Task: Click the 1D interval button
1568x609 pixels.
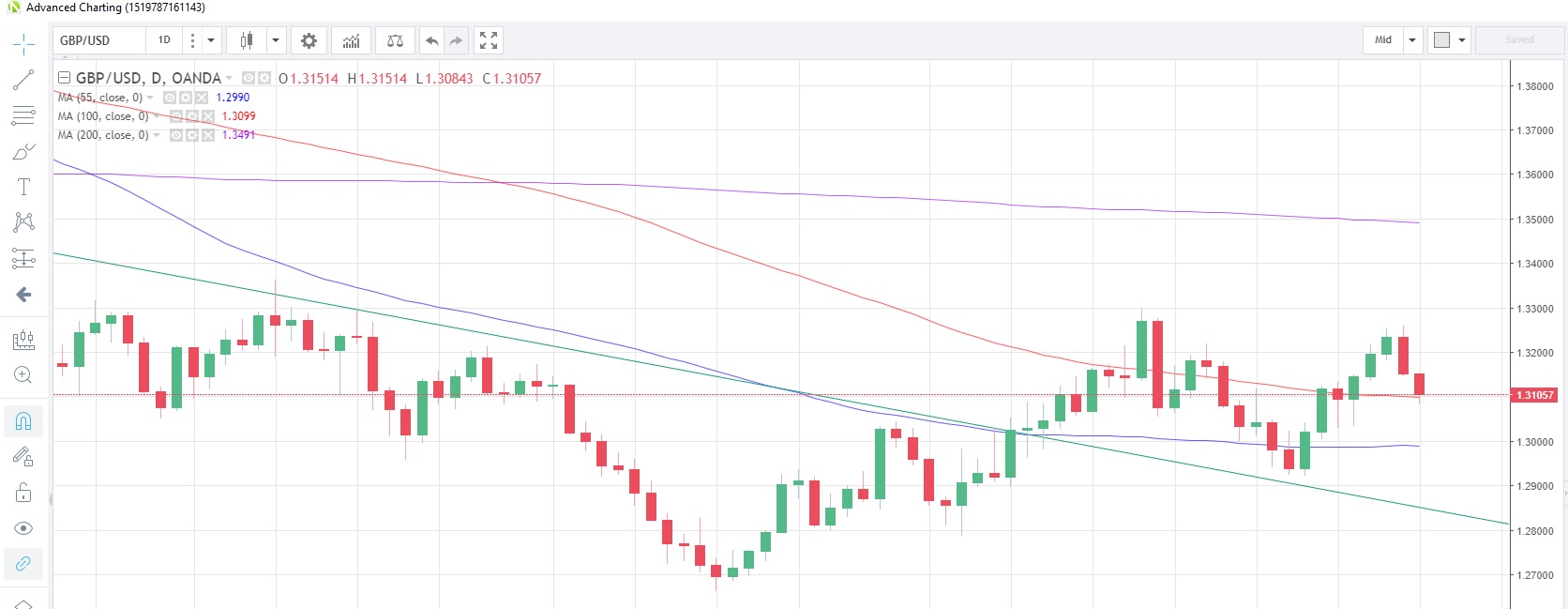Action: (x=164, y=40)
